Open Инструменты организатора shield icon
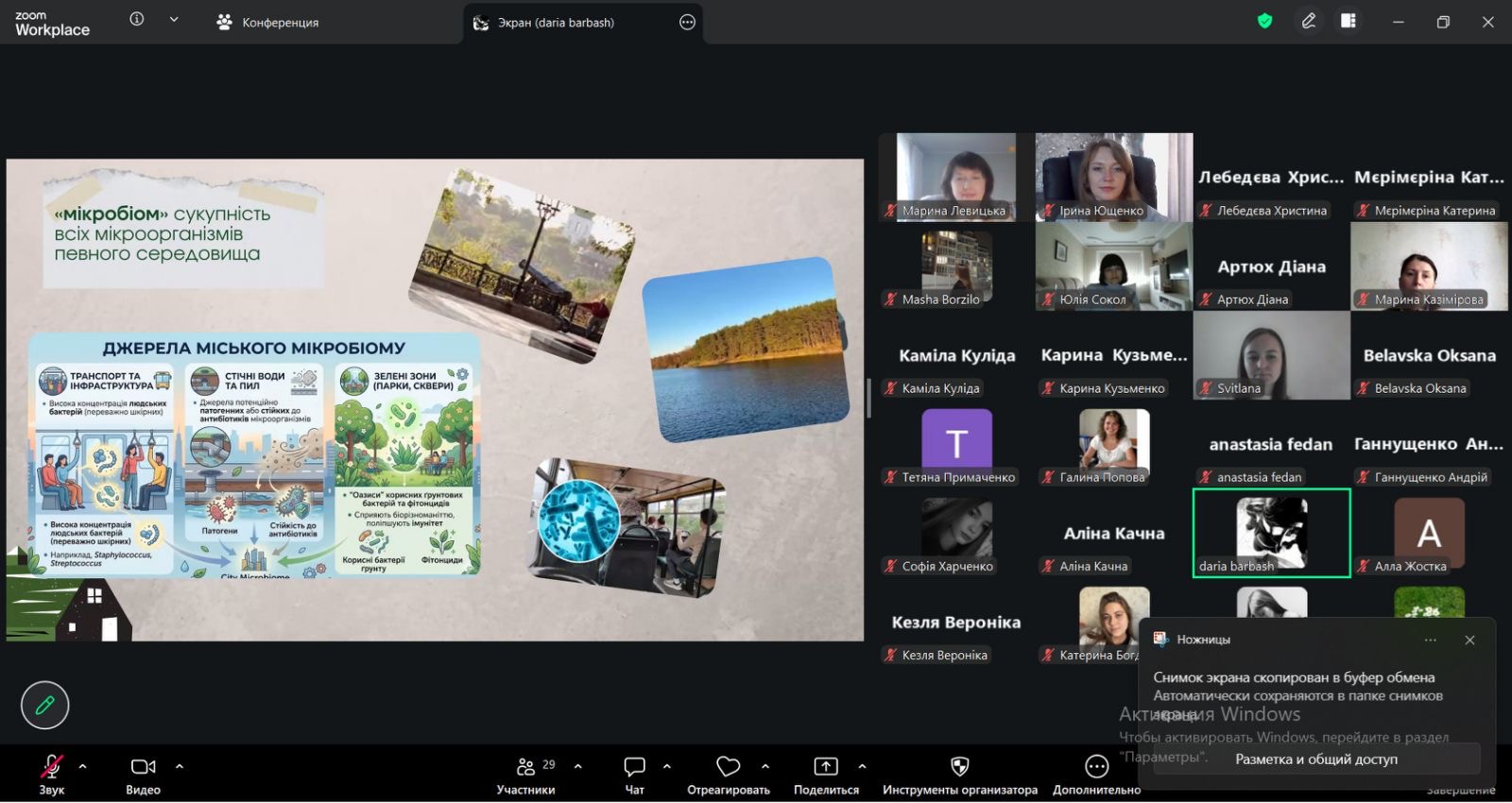The width and height of the screenshot is (1512, 803). pos(959,767)
